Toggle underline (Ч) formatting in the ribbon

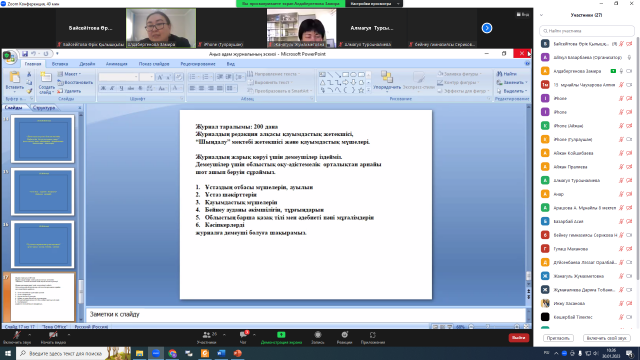click(121, 88)
